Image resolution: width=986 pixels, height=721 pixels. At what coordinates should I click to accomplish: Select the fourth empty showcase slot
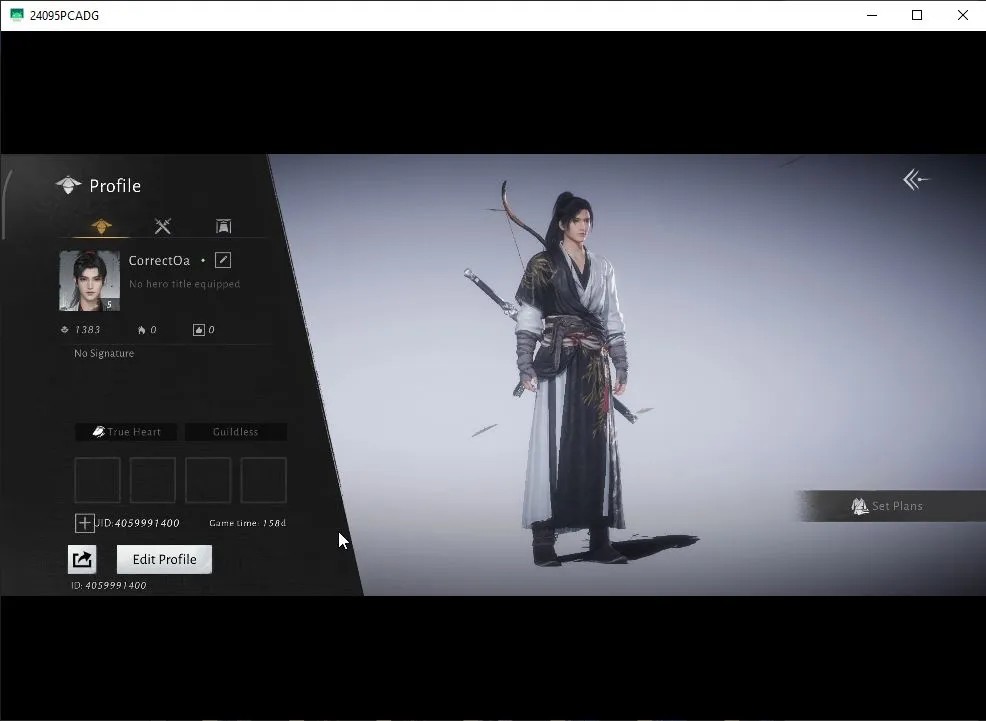(x=263, y=480)
